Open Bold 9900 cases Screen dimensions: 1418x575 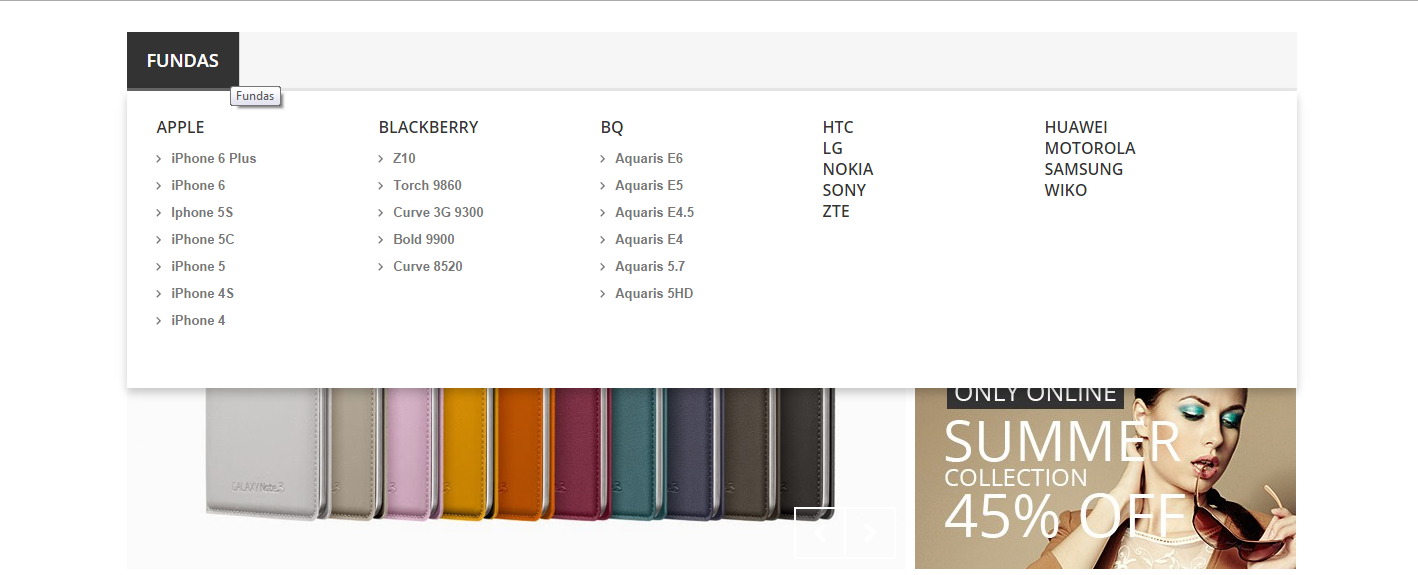coord(424,239)
